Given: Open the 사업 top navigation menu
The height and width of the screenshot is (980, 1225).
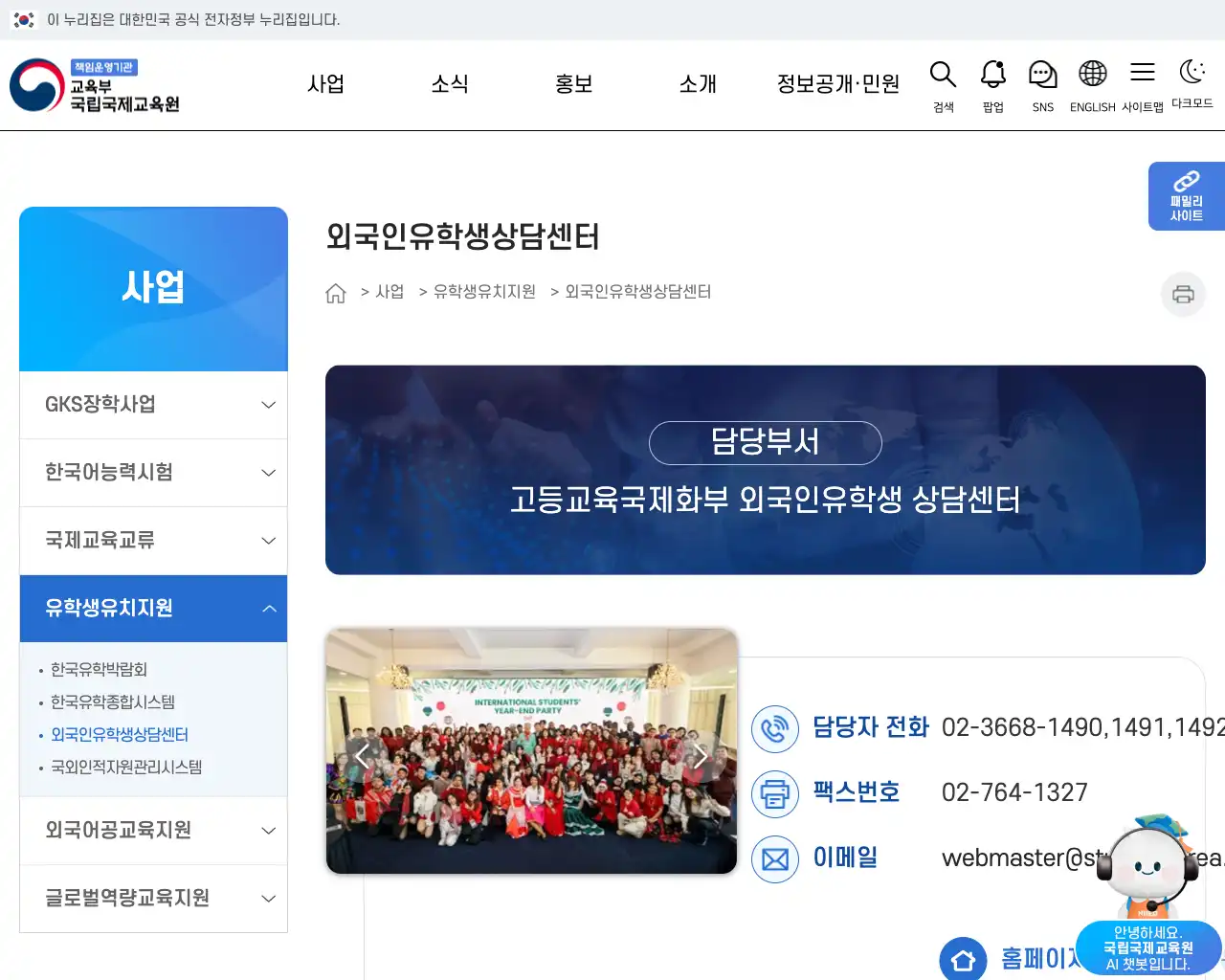Looking at the screenshot, I should tap(325, 84).
